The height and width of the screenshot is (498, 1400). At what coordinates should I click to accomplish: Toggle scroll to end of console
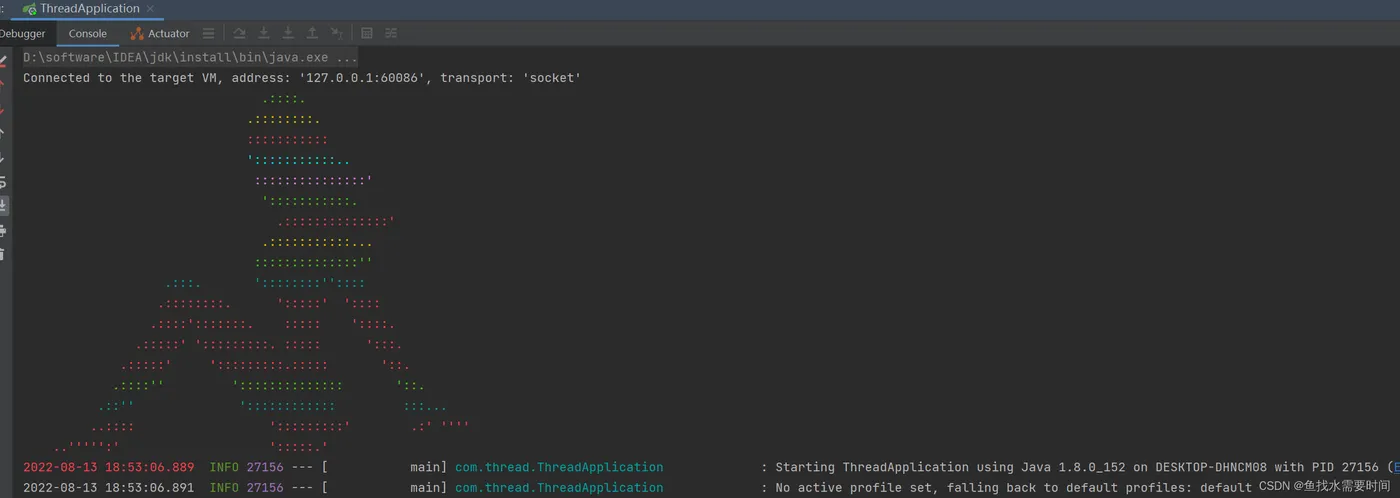click(3, 205)
